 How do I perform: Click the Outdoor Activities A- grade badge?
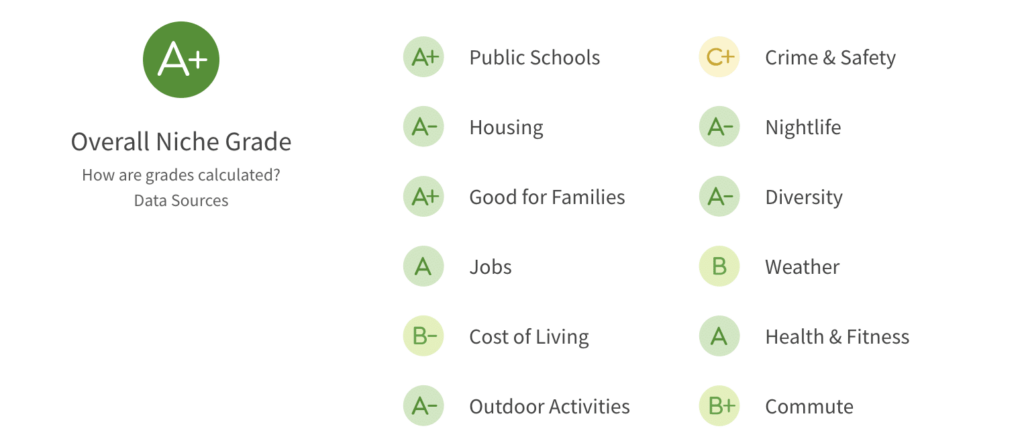coord(423,407)
